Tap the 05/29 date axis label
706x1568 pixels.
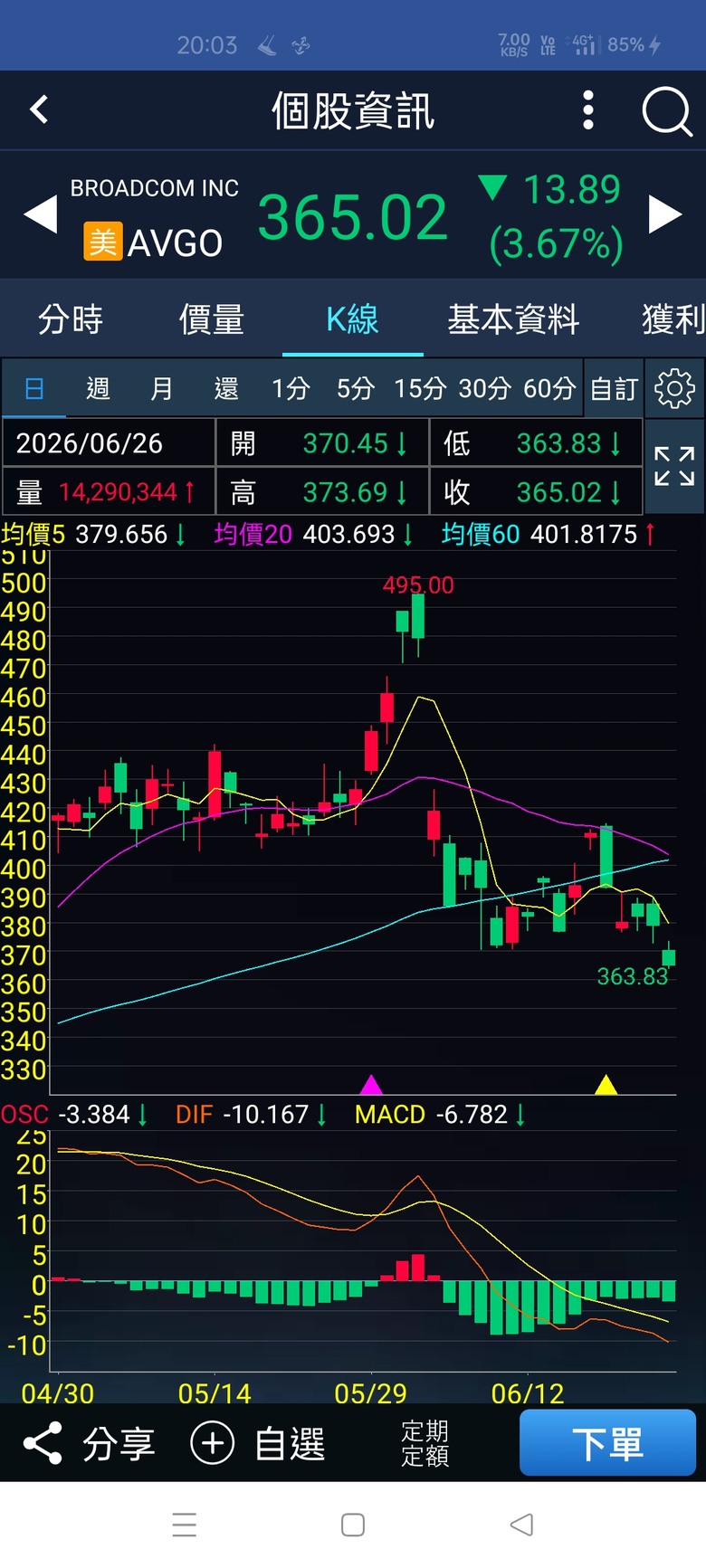pos(370,1393)
